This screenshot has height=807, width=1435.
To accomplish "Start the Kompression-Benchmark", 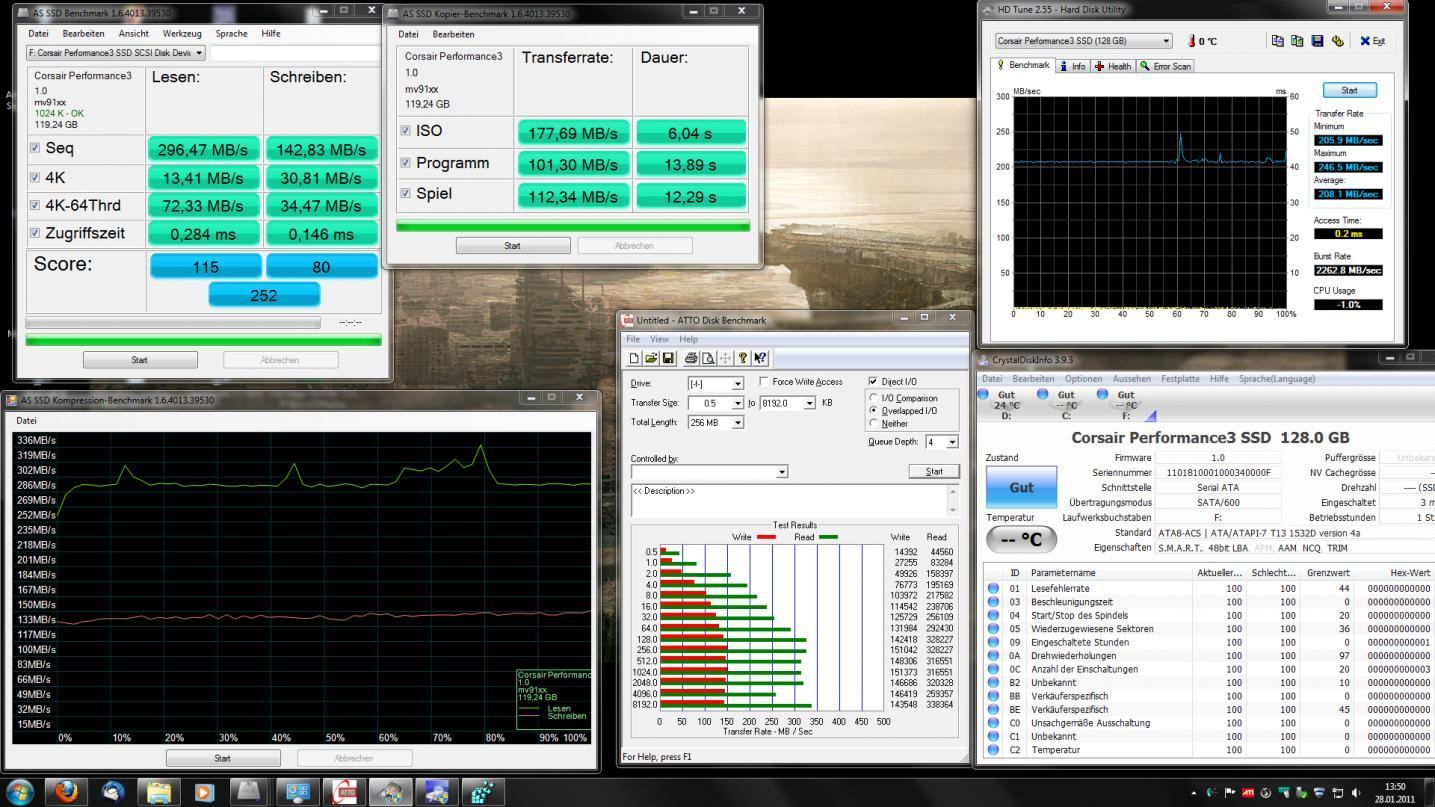I will (x=222, y=758).
